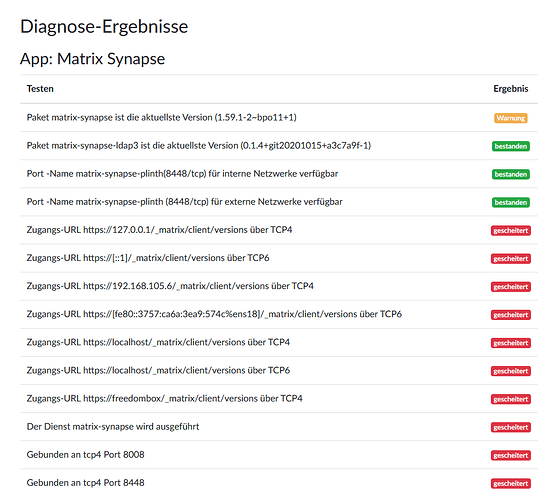Click bestanden badge for matrix-synapse-ldap3 package

tap(511, 146)
